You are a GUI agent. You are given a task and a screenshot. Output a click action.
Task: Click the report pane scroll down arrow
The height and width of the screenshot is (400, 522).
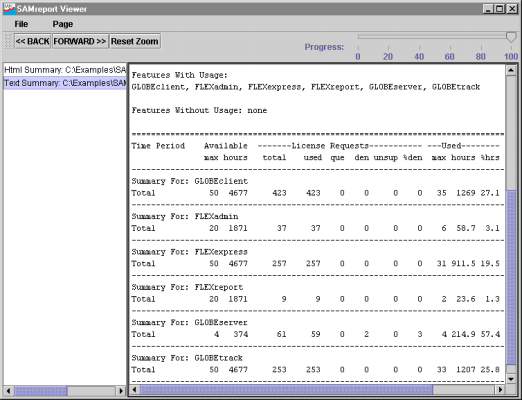[x=511, y=379]
